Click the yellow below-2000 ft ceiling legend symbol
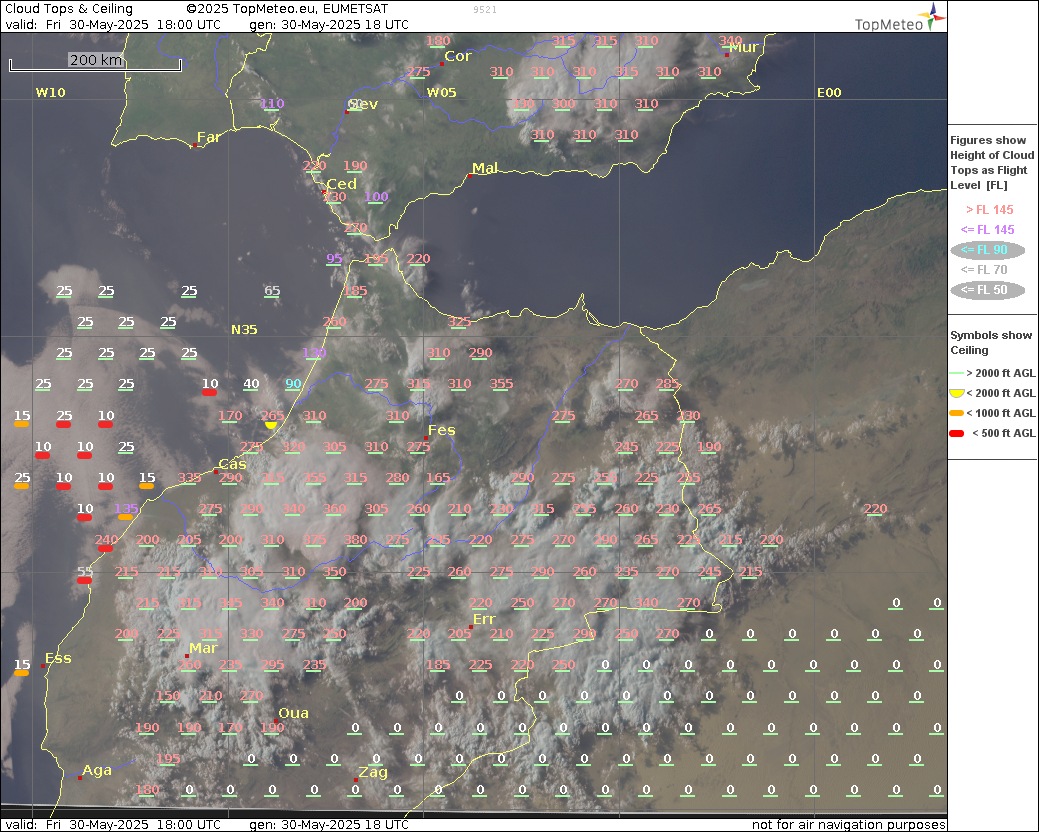 (956, 393)
